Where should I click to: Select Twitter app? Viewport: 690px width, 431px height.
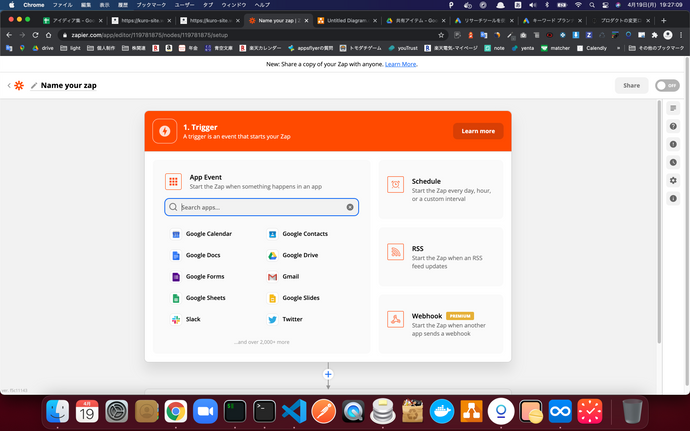click(x=285, y=319)
